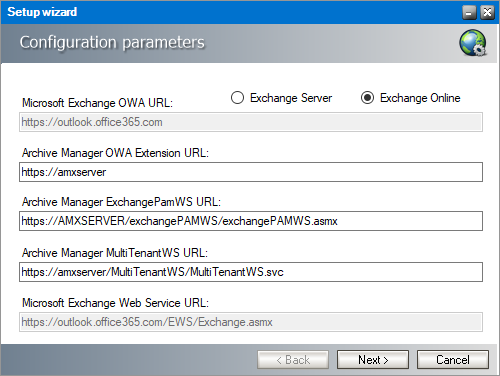
Task: Focus the Archive Manager OWA Extension URL field
Action: pyautogui.click(x=251, y=172)
